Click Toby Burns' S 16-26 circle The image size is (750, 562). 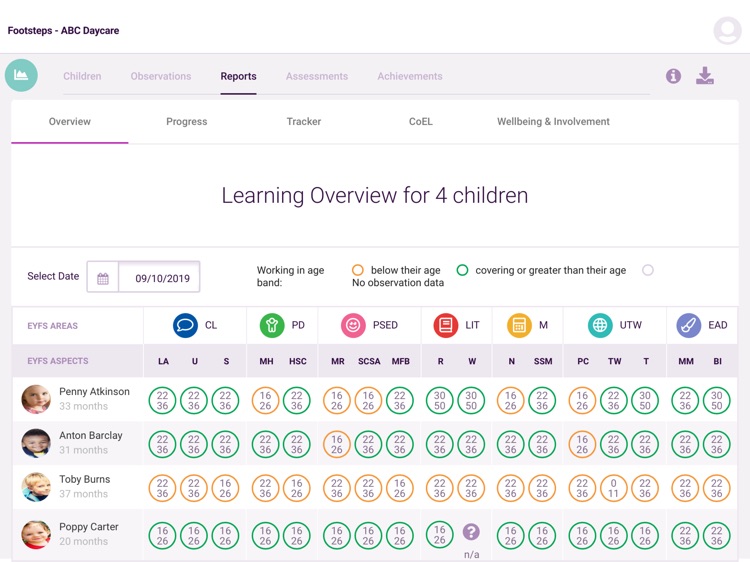pos(225,488)
